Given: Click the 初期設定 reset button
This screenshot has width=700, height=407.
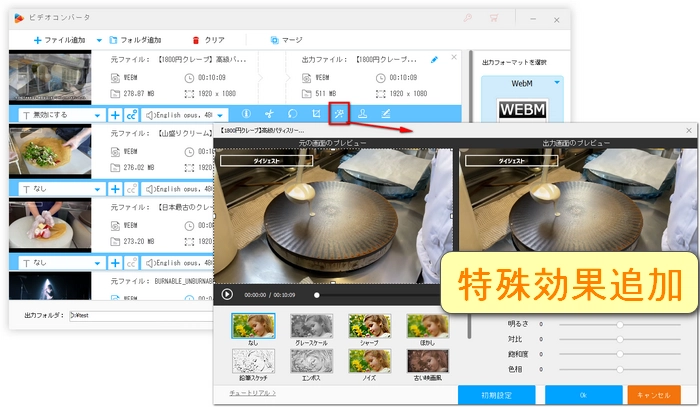Looking at the screenshot, I should [x=496, y=395].
